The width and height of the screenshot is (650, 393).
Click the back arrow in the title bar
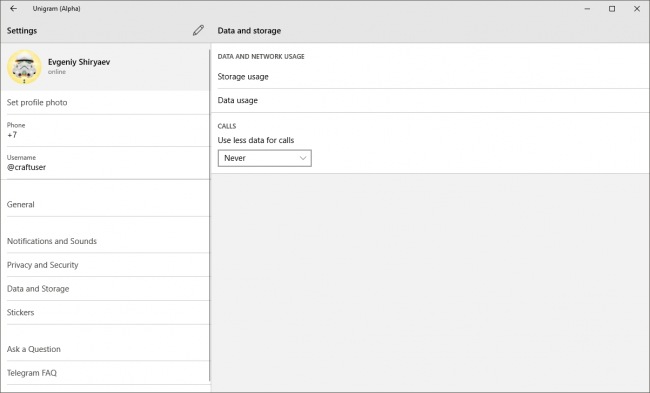coord(13,8)
